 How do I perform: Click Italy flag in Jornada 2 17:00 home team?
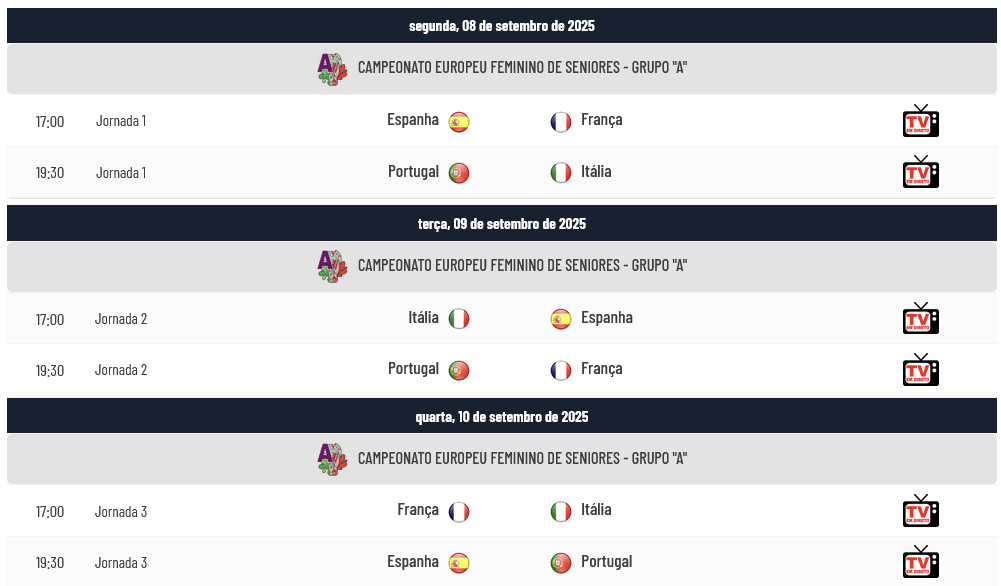[458, 319]
